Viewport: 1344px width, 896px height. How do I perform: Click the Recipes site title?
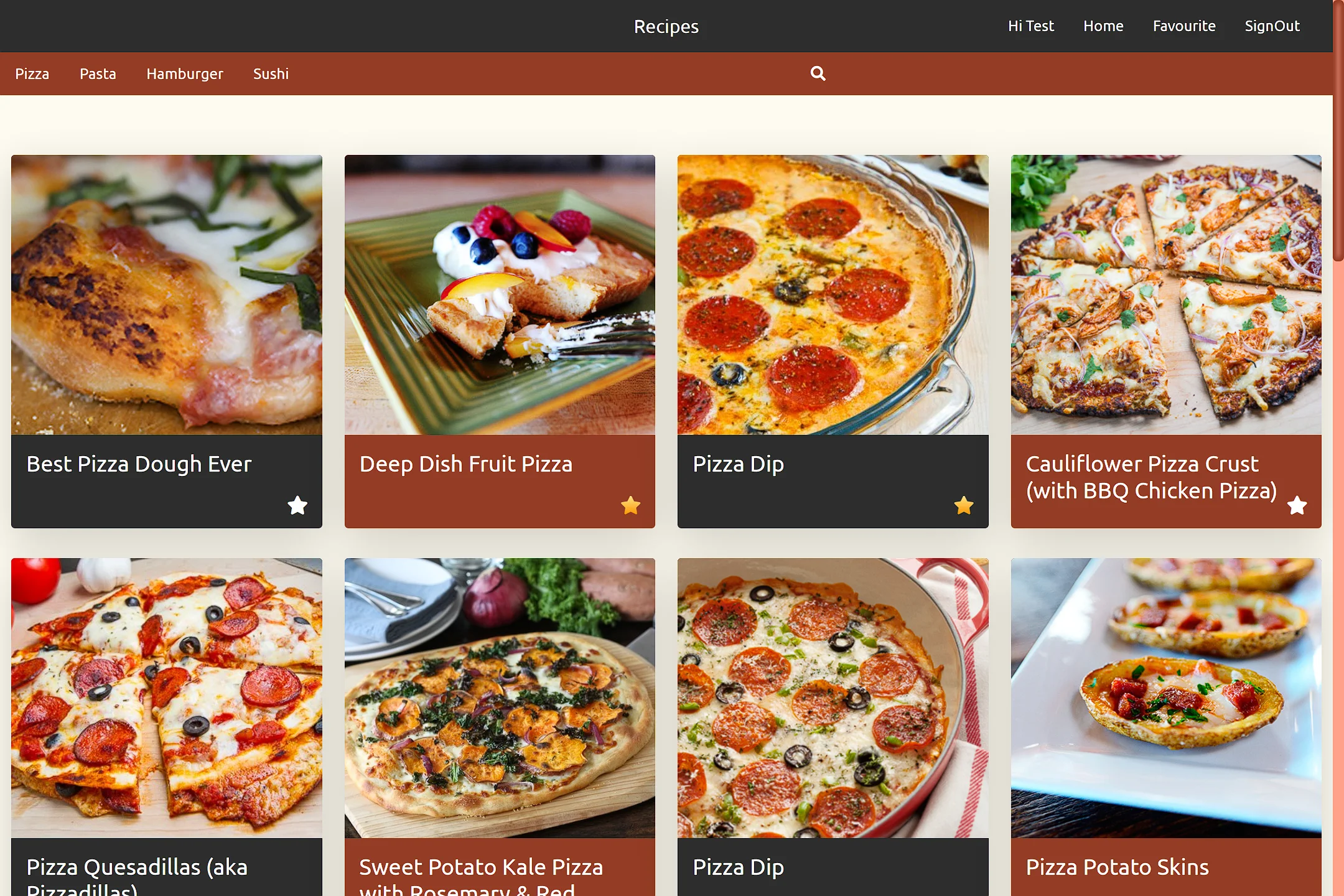666,26
